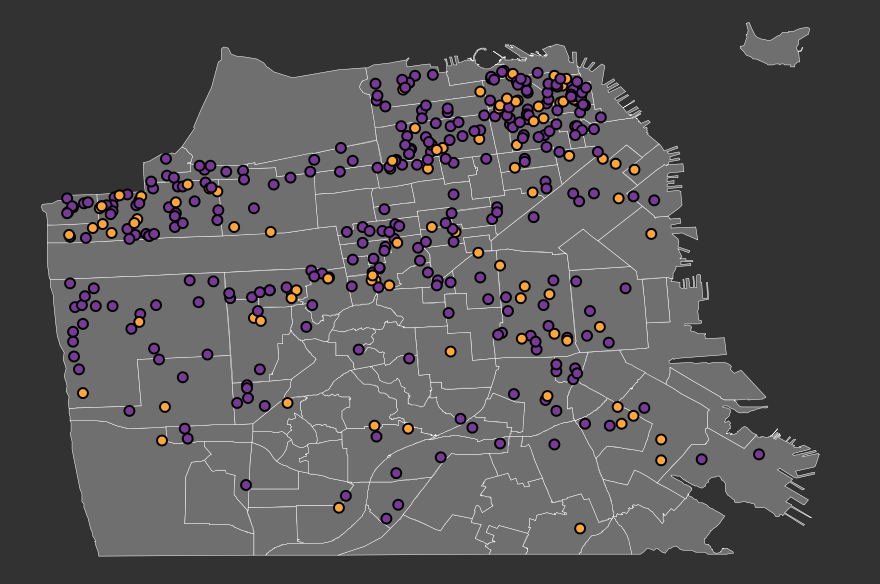Screen dimensions: 880x584
Task: Click the purple dot west of Hunters Point dot
Action: click(x=702, y=459)
